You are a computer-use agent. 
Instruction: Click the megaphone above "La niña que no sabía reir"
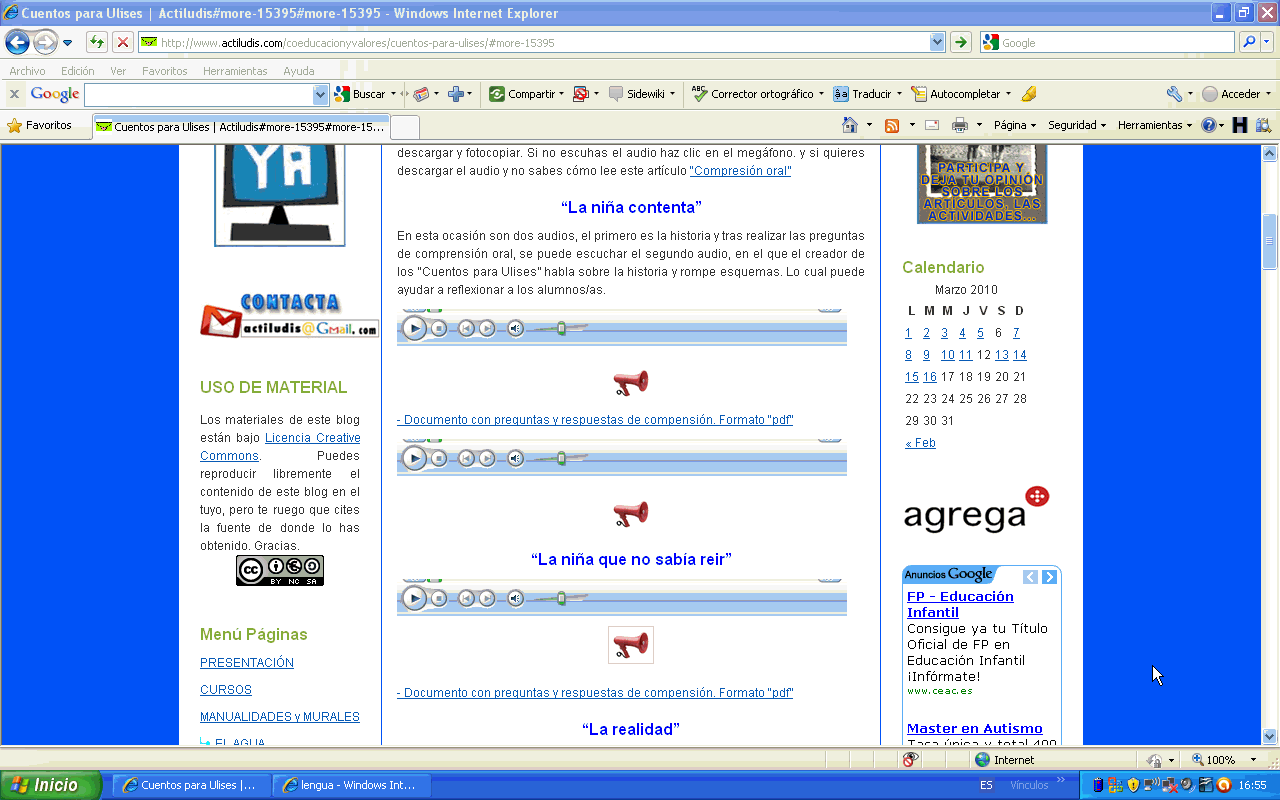pos(631,514)
